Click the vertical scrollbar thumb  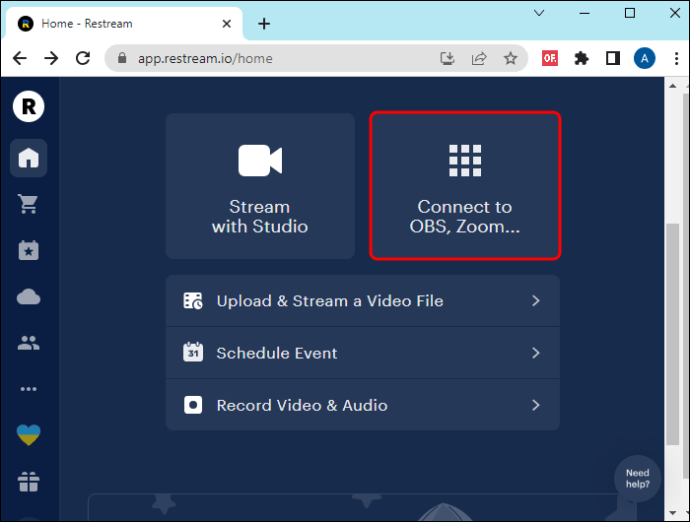point(672,335)
